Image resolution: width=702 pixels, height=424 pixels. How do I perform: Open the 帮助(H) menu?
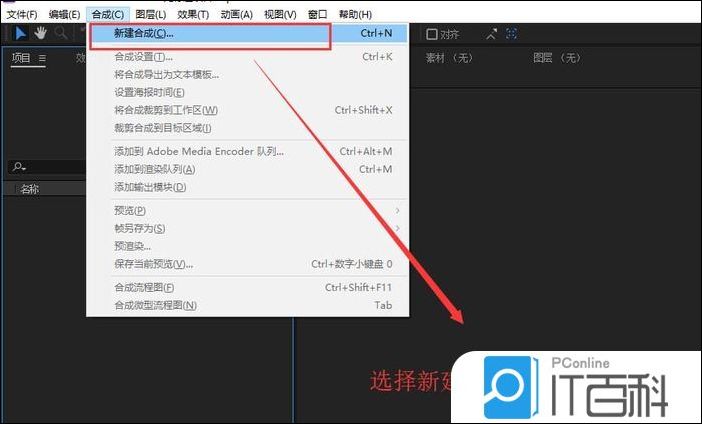355,14
